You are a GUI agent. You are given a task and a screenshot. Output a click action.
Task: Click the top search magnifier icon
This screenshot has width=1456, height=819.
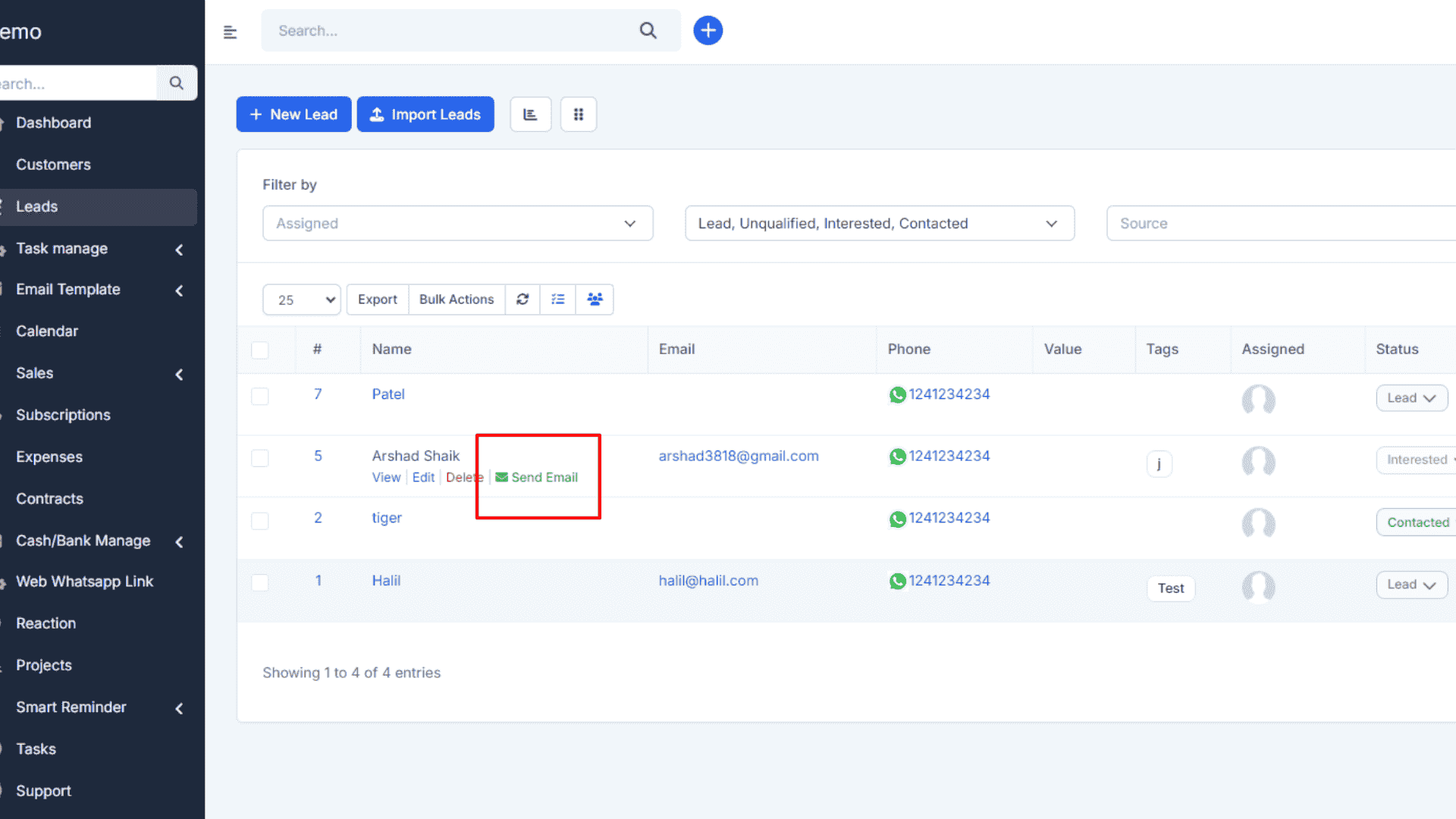coord(648,30)
